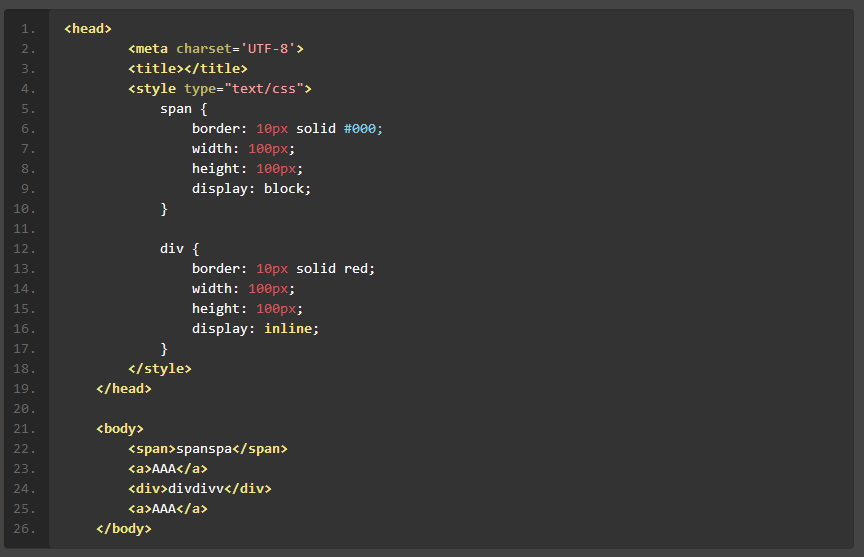Click the closing head tag
This screenshot has height=557, width=864.
[x=124, y=389]
